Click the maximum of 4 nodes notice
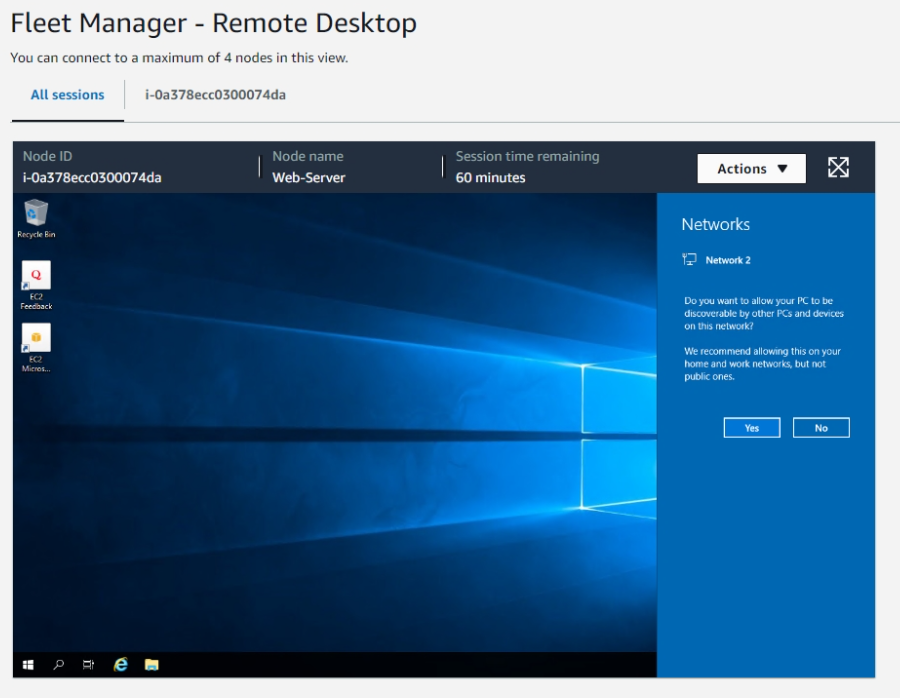The image size is (900, 698). click(x=179, y=57)
